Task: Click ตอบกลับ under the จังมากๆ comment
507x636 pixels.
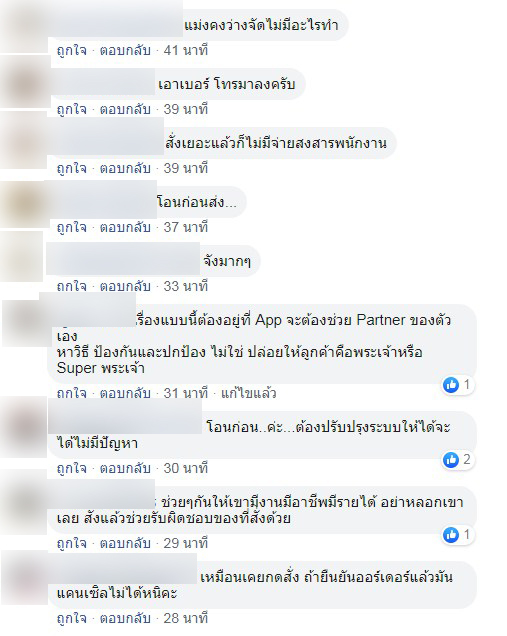Action: [x=125, y=286]
